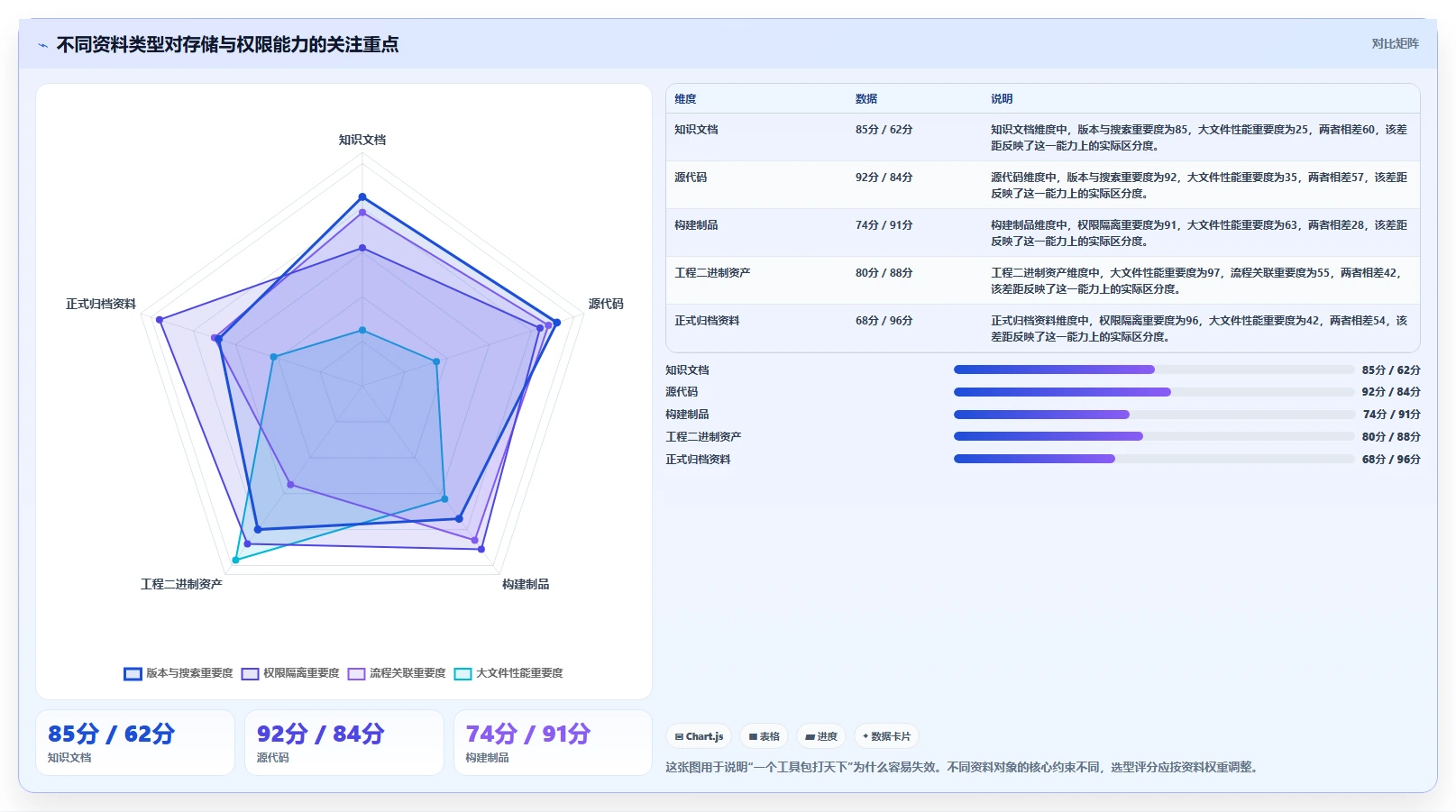Click the 80分 / 88分 value in the table
1456x812 pixels.
[x=884, y=273]
